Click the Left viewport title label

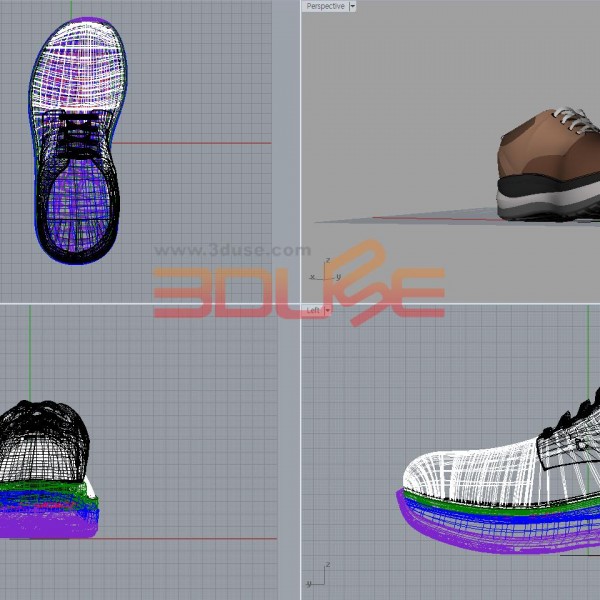click(313, 310)
